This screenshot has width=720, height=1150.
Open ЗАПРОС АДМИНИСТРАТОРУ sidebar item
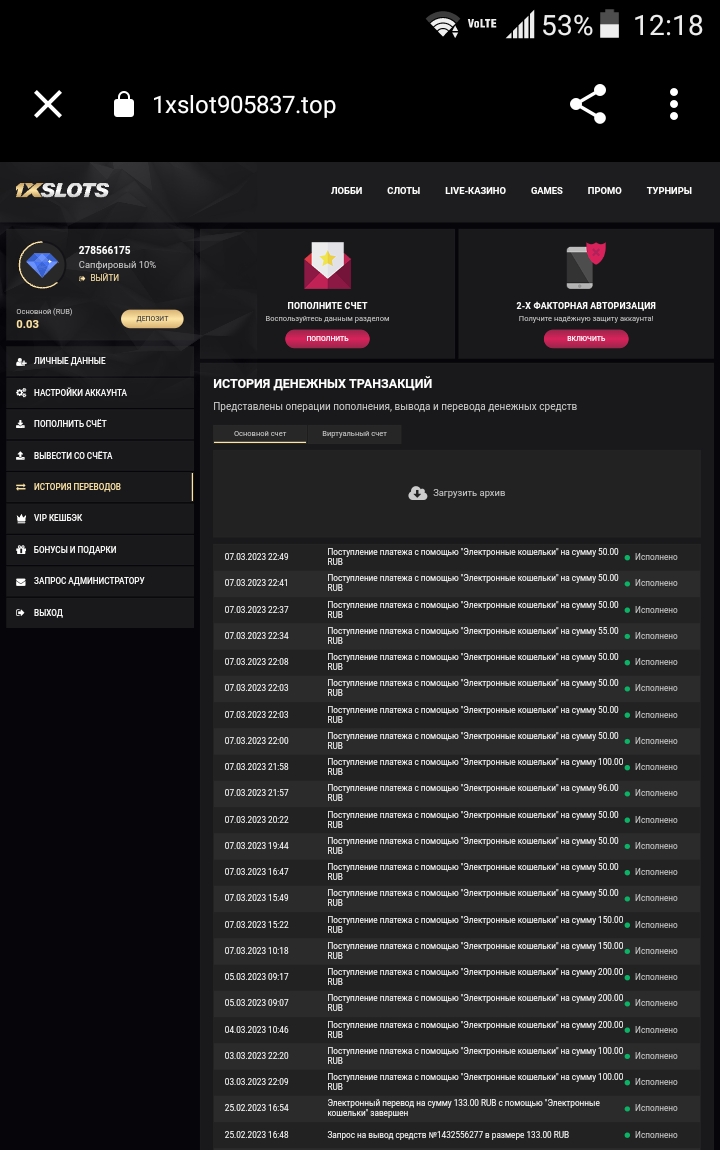[x=100, y=581]
